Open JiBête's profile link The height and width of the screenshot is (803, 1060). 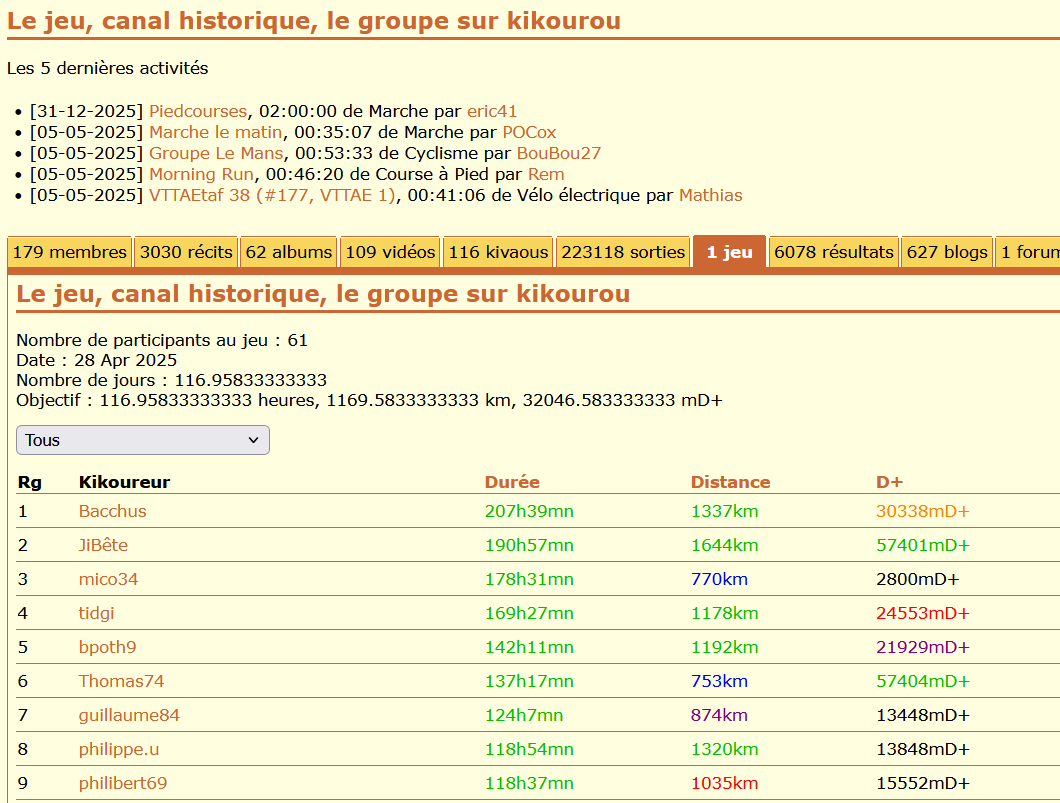(103, 545)
